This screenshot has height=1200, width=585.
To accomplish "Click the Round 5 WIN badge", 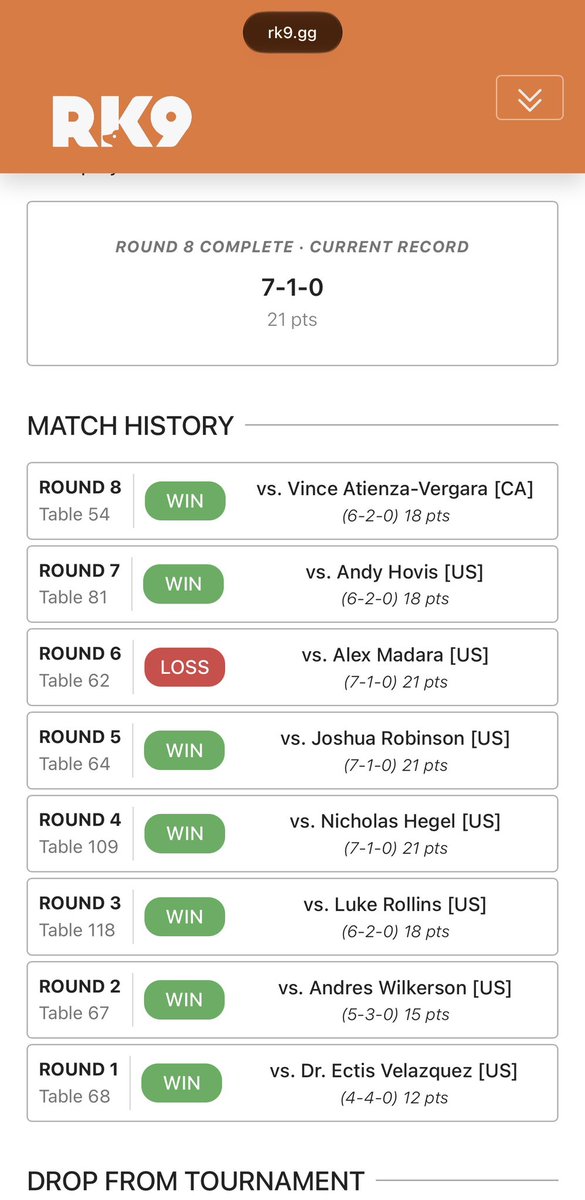I will 184,750.
